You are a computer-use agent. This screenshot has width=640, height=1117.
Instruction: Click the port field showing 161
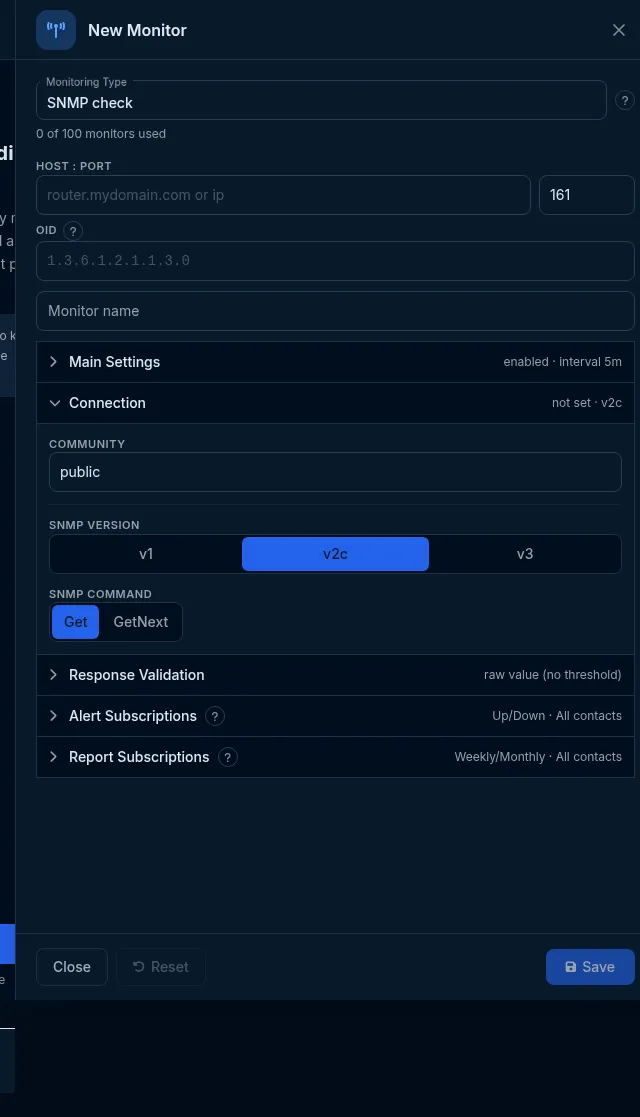point(587,195)
